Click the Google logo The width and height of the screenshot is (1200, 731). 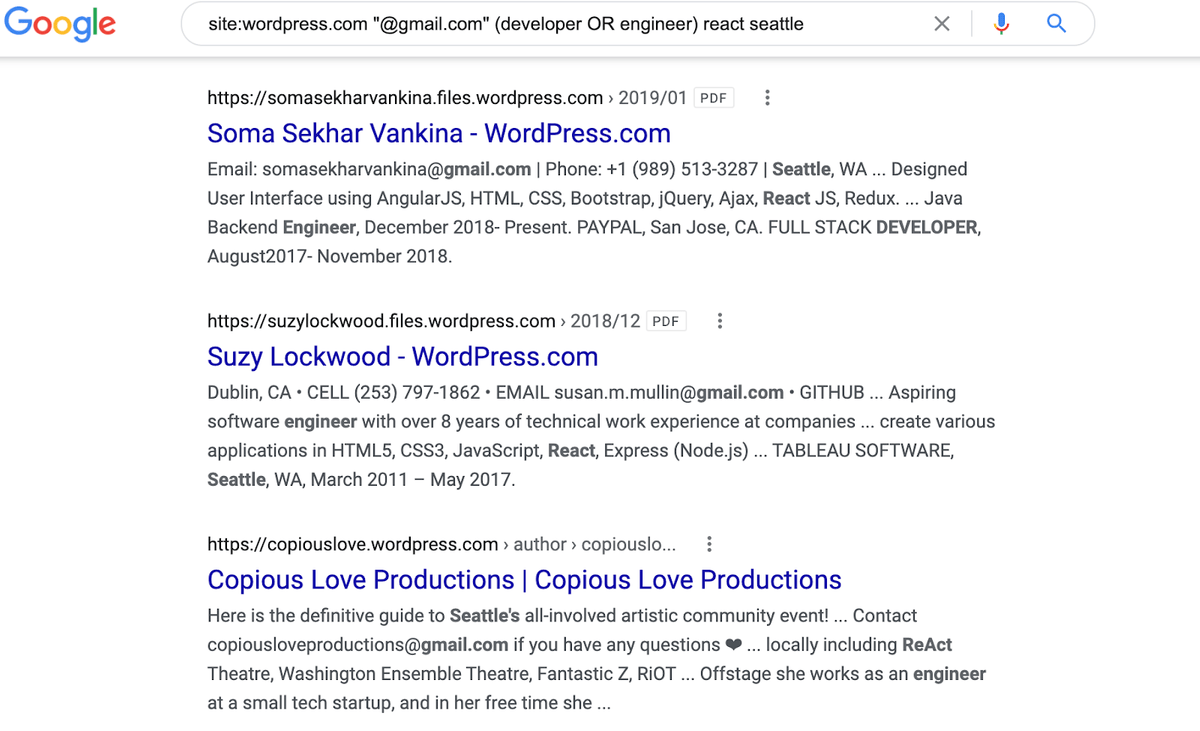(60, 24)
